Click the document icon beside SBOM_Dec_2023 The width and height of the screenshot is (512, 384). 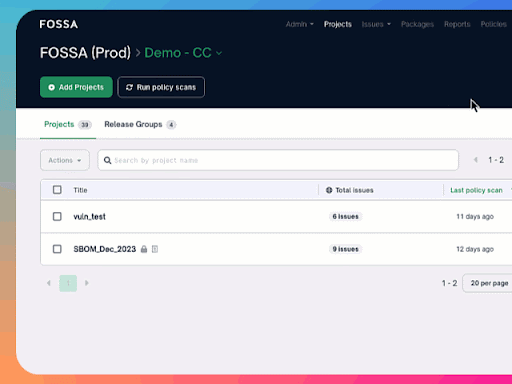coord(155,249)
